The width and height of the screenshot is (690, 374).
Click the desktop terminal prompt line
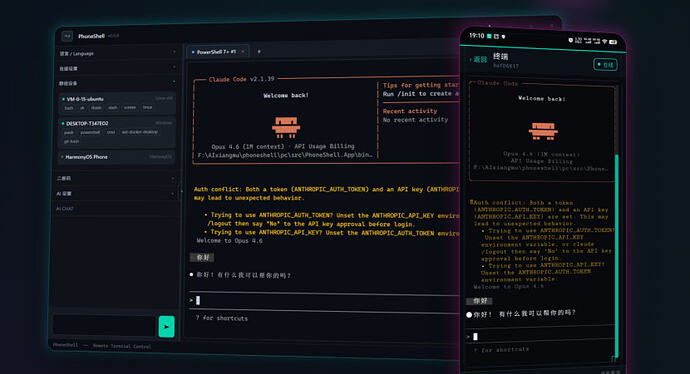point(323,301)
